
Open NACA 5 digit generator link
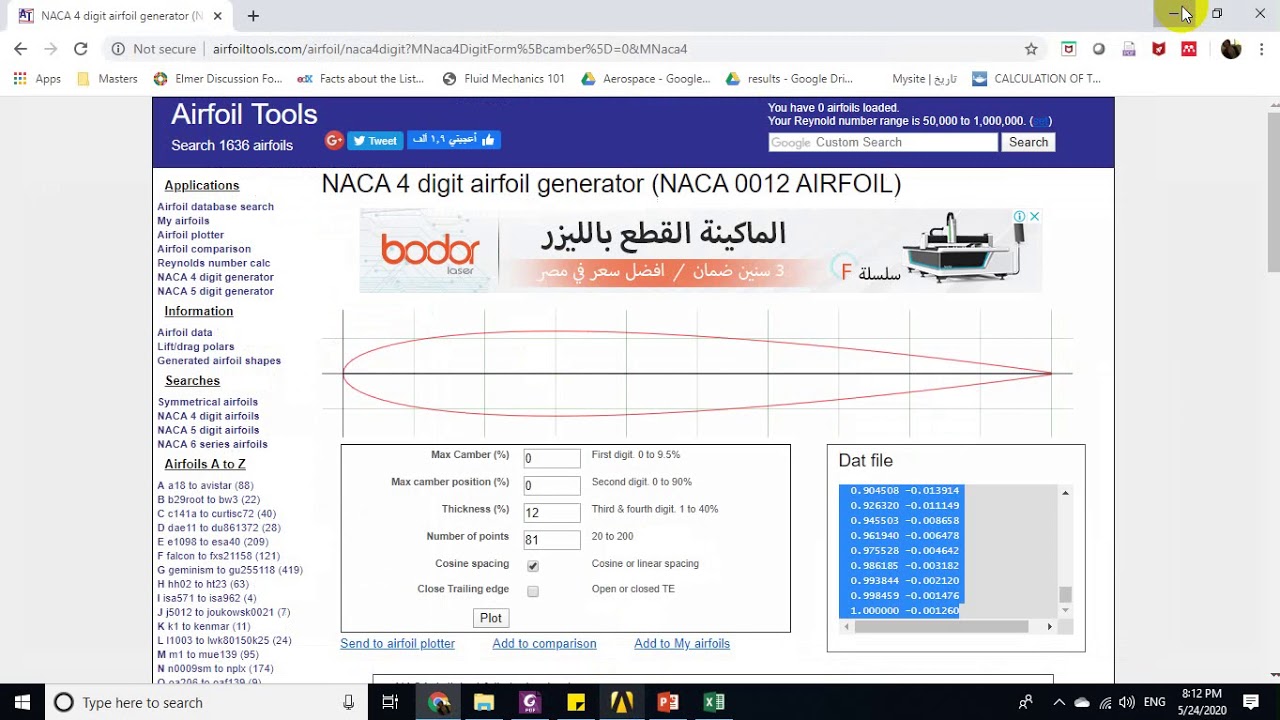click(x=215, y=291)
